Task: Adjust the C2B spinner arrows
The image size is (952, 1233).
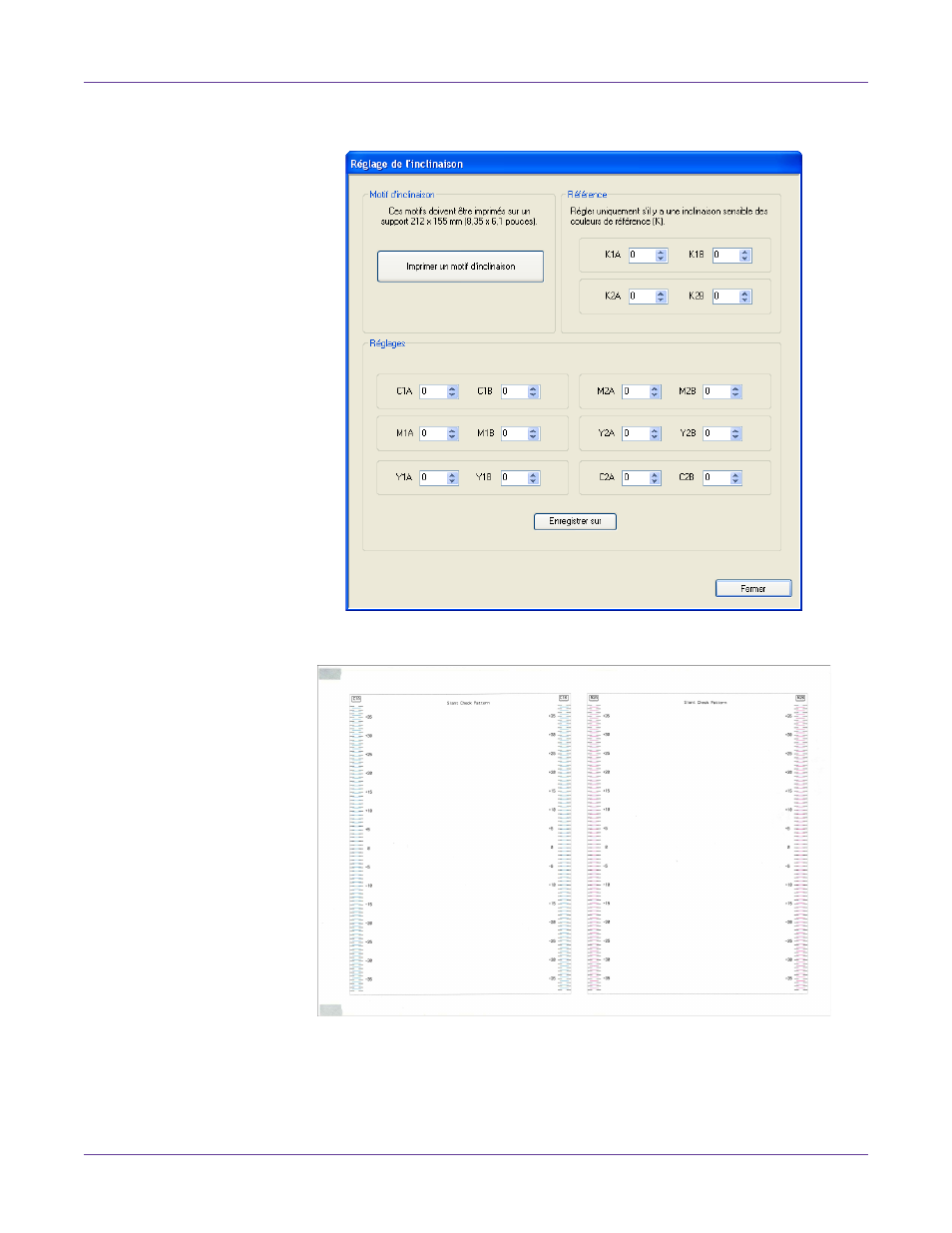Action: (735, 478)
